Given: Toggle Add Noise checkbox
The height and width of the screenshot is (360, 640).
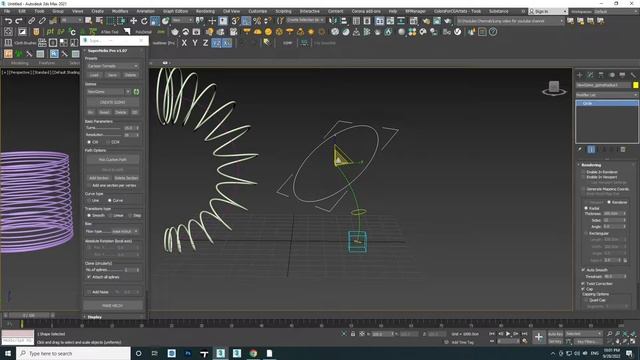Looking at the screenshot, I should (x=89, y=292).
